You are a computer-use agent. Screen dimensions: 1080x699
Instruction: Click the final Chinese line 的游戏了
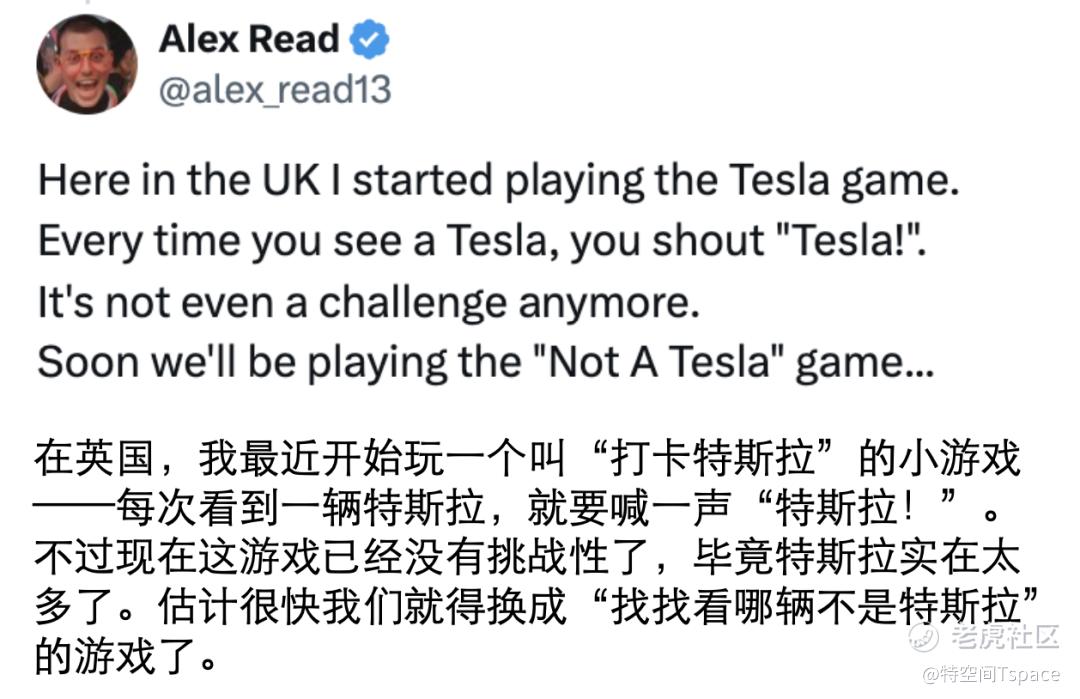125,657
